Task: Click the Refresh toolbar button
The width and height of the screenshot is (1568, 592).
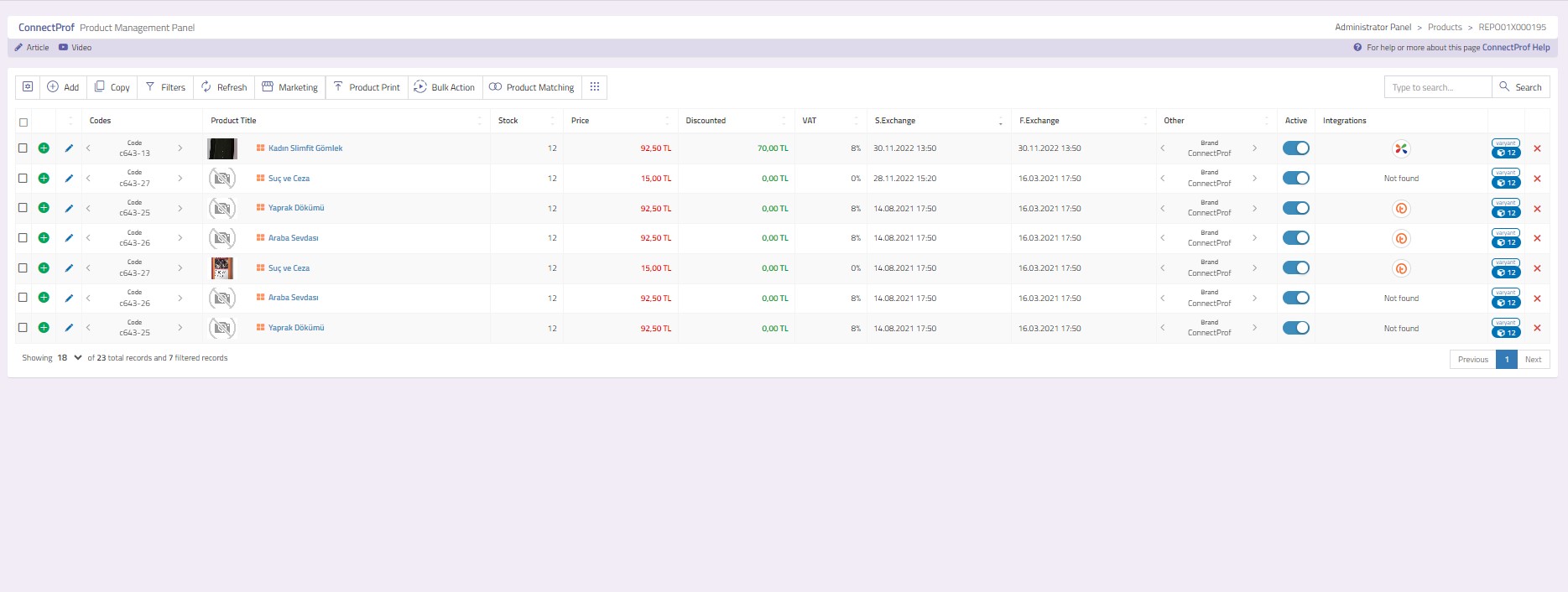Action: (x=224, y=87)
